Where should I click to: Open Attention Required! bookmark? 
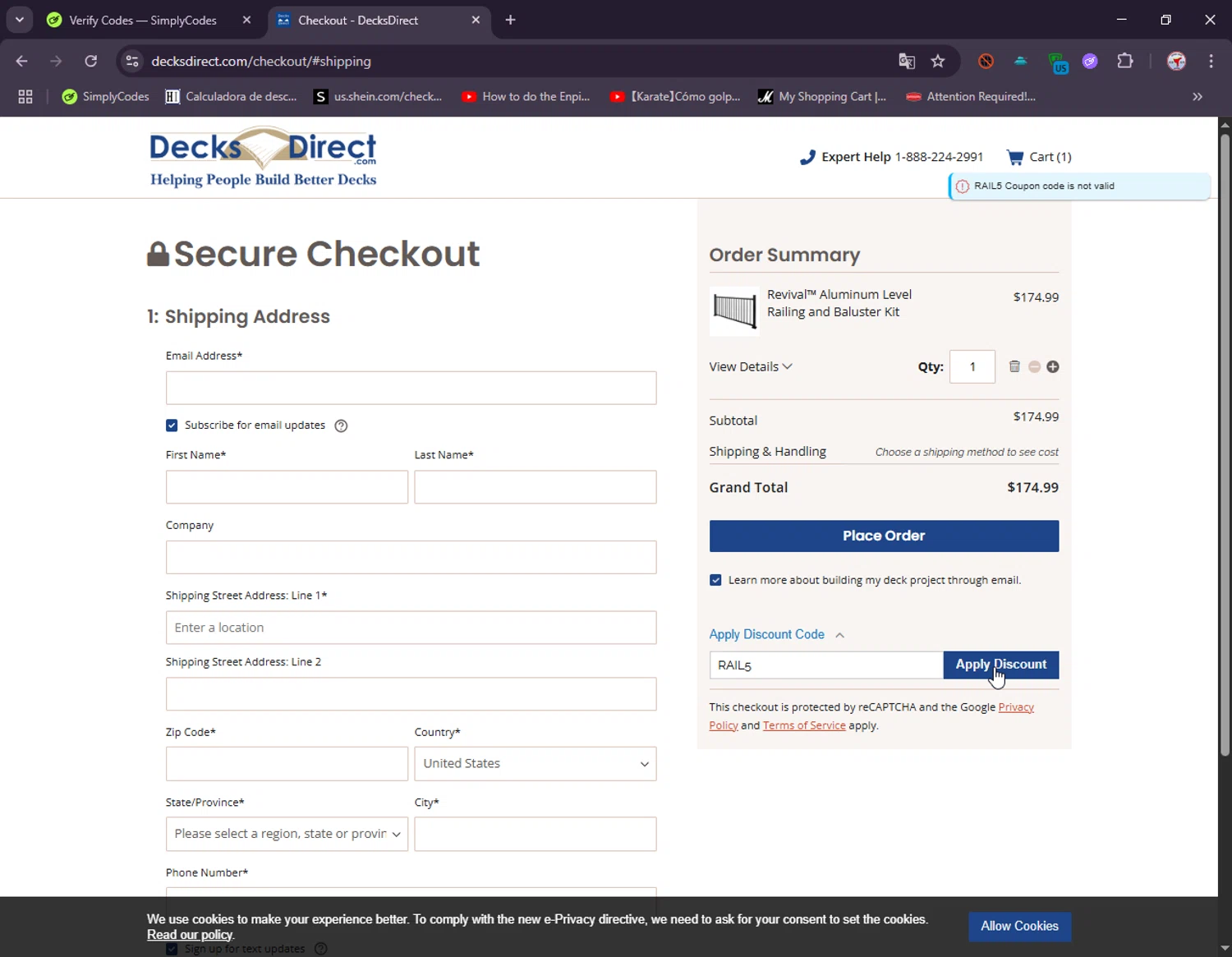(972, 96)
